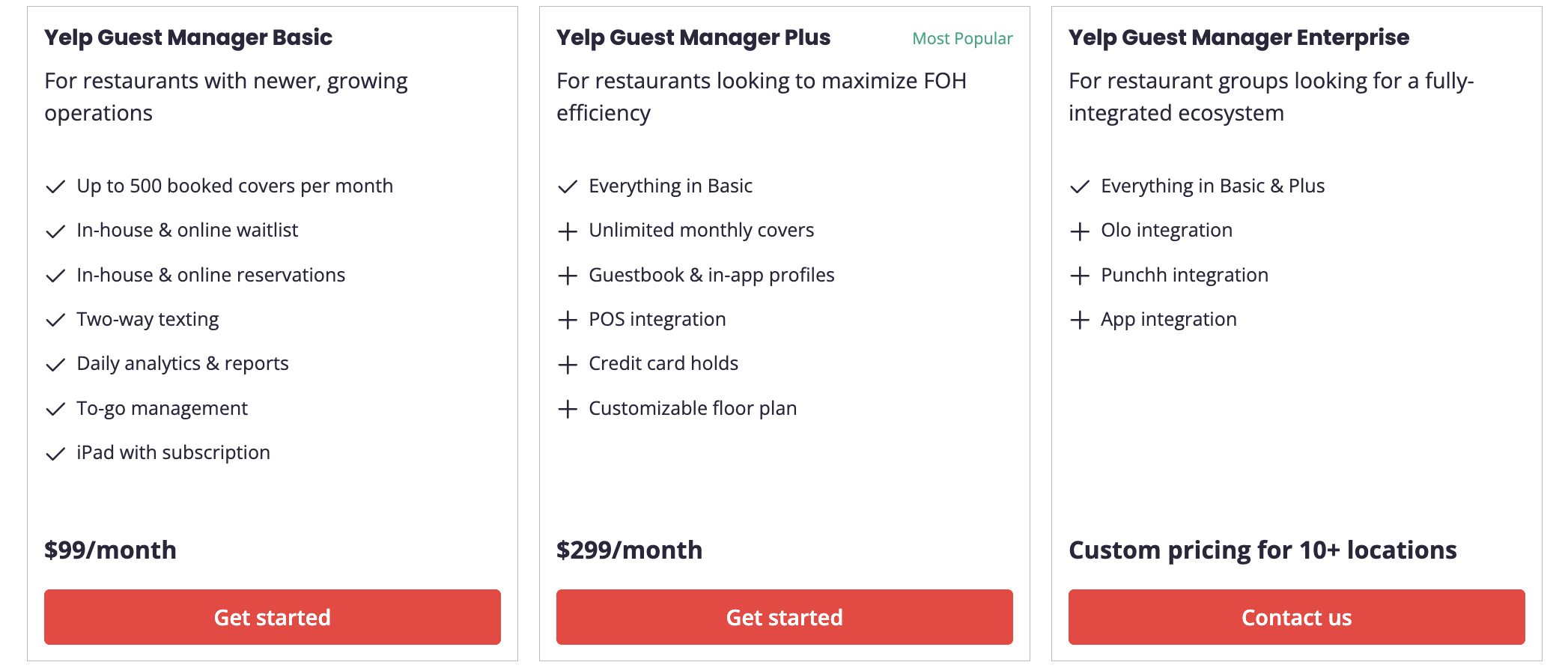Click plus icon beside Olo integration
This screenshot has height=668, width=1568.
(1080, 231)
